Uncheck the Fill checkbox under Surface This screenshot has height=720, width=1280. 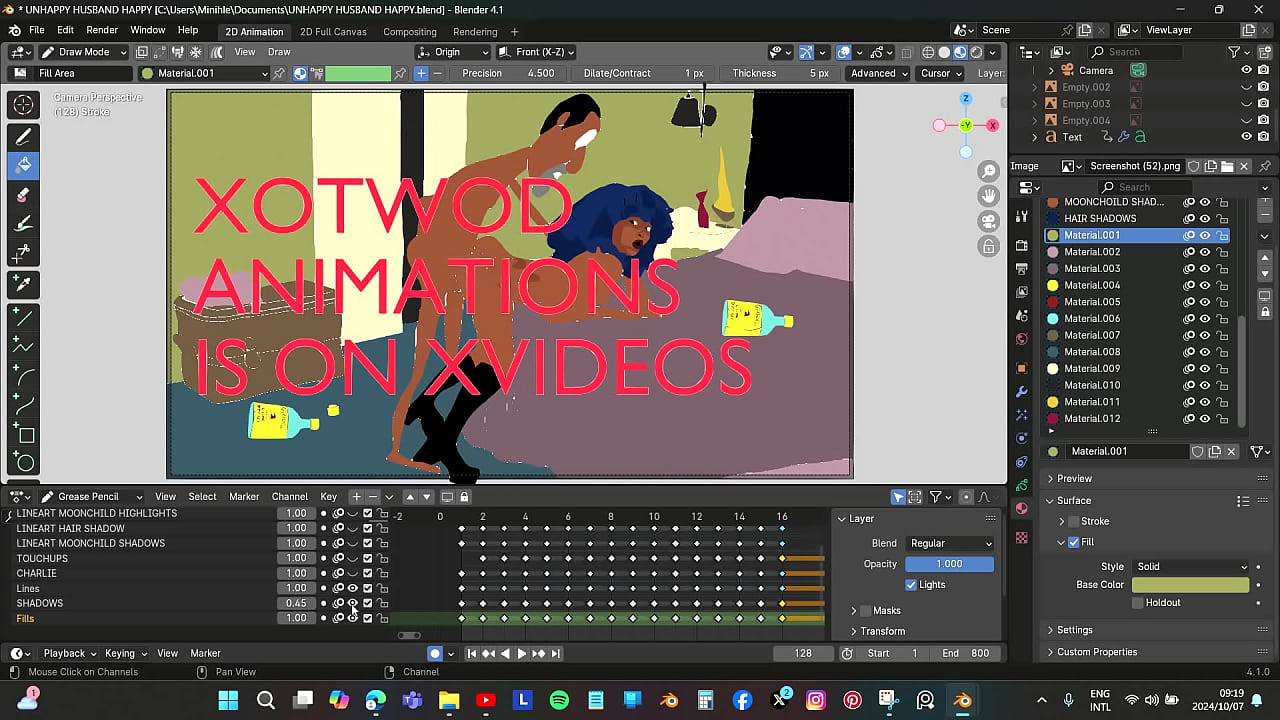1074,542
